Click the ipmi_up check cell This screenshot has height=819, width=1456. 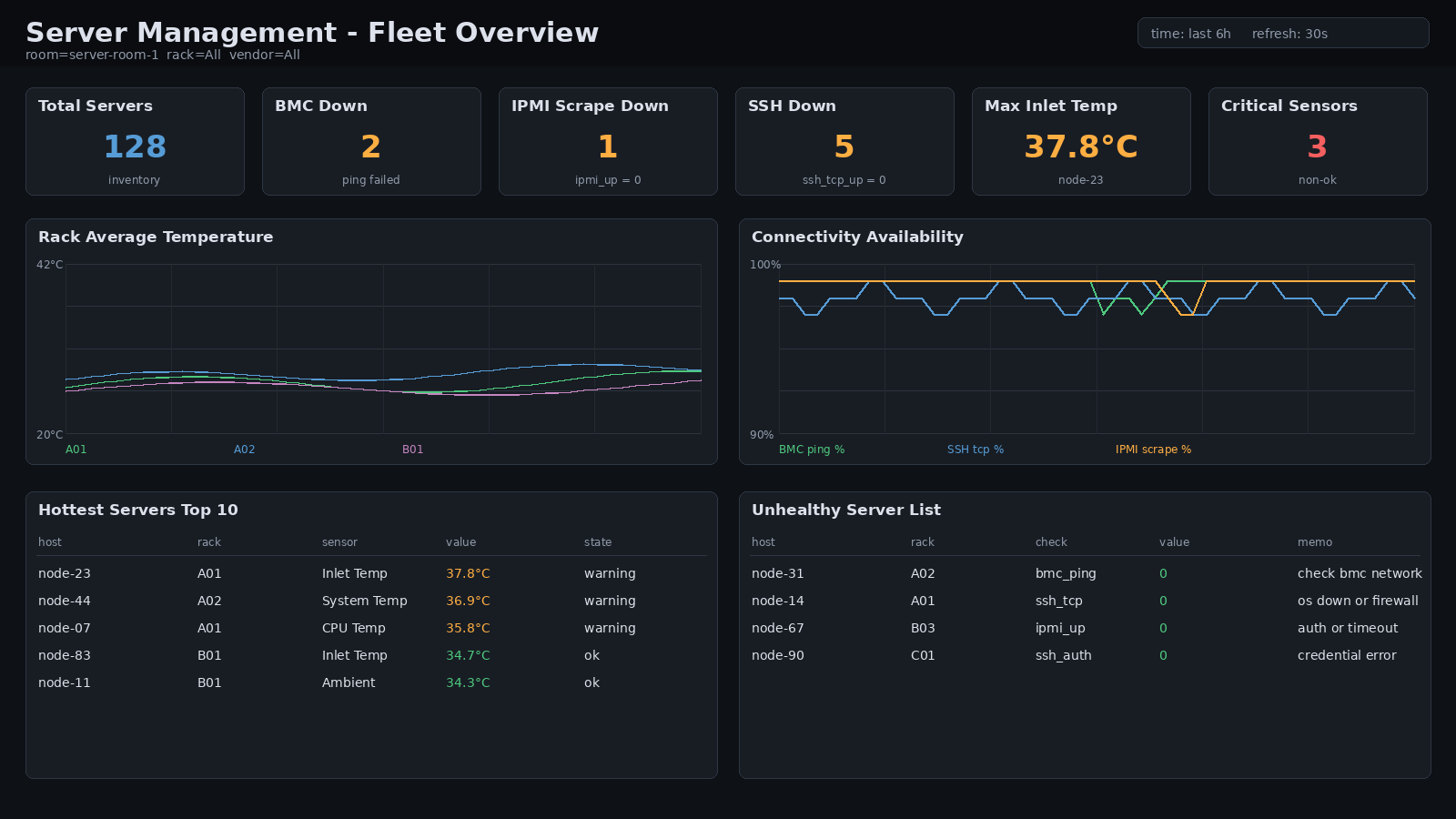click(1060, 629)
